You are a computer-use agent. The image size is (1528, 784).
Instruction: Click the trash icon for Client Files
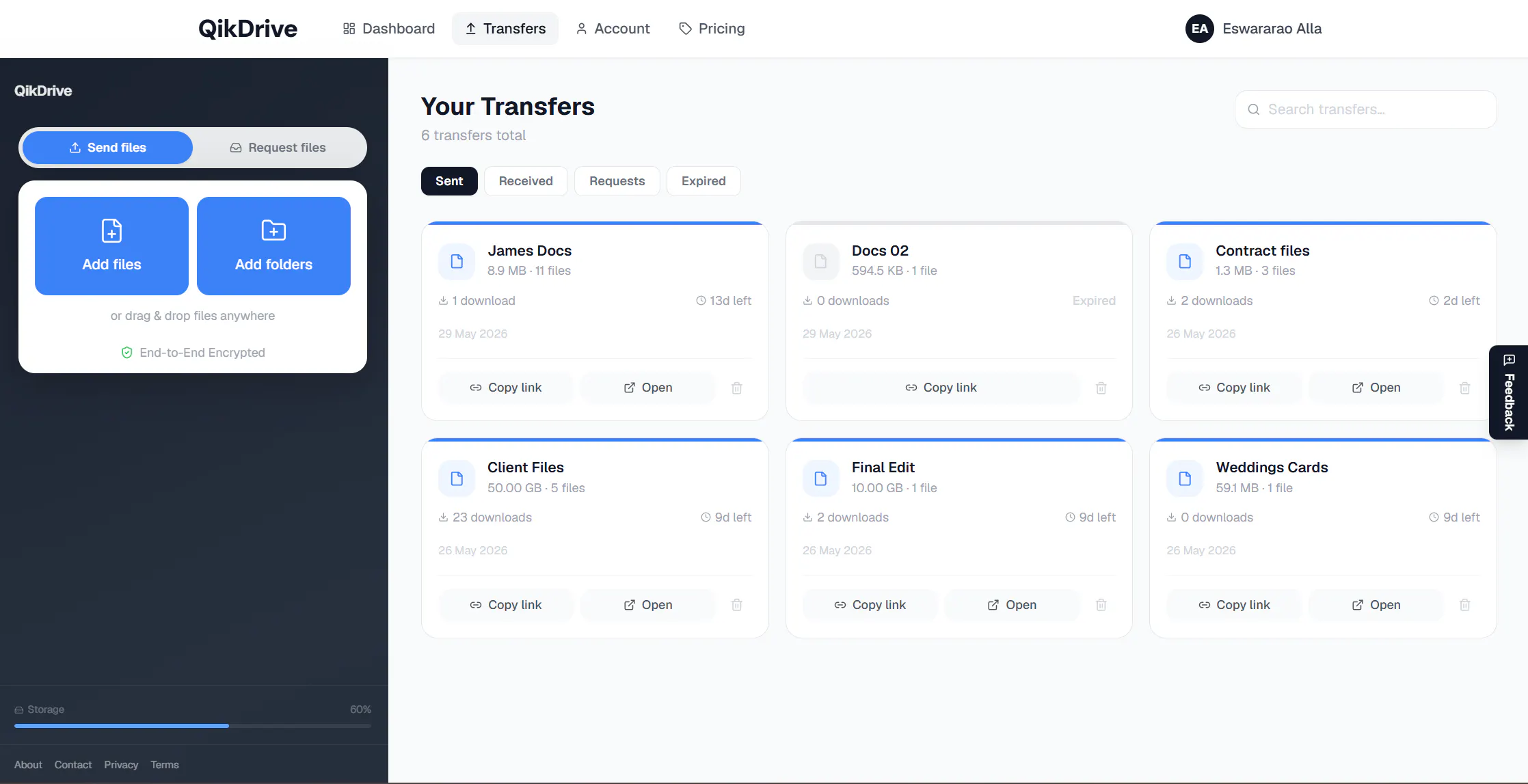(736, 604)
